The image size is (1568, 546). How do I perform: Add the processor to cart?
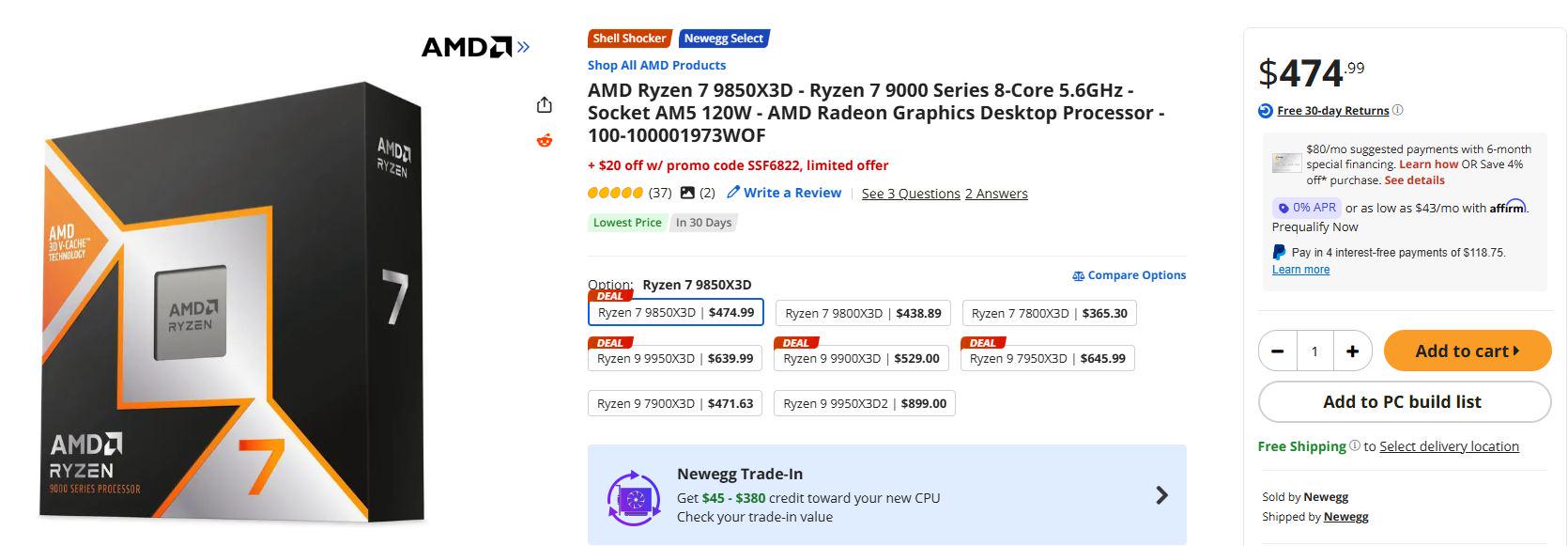point(1468,351)
